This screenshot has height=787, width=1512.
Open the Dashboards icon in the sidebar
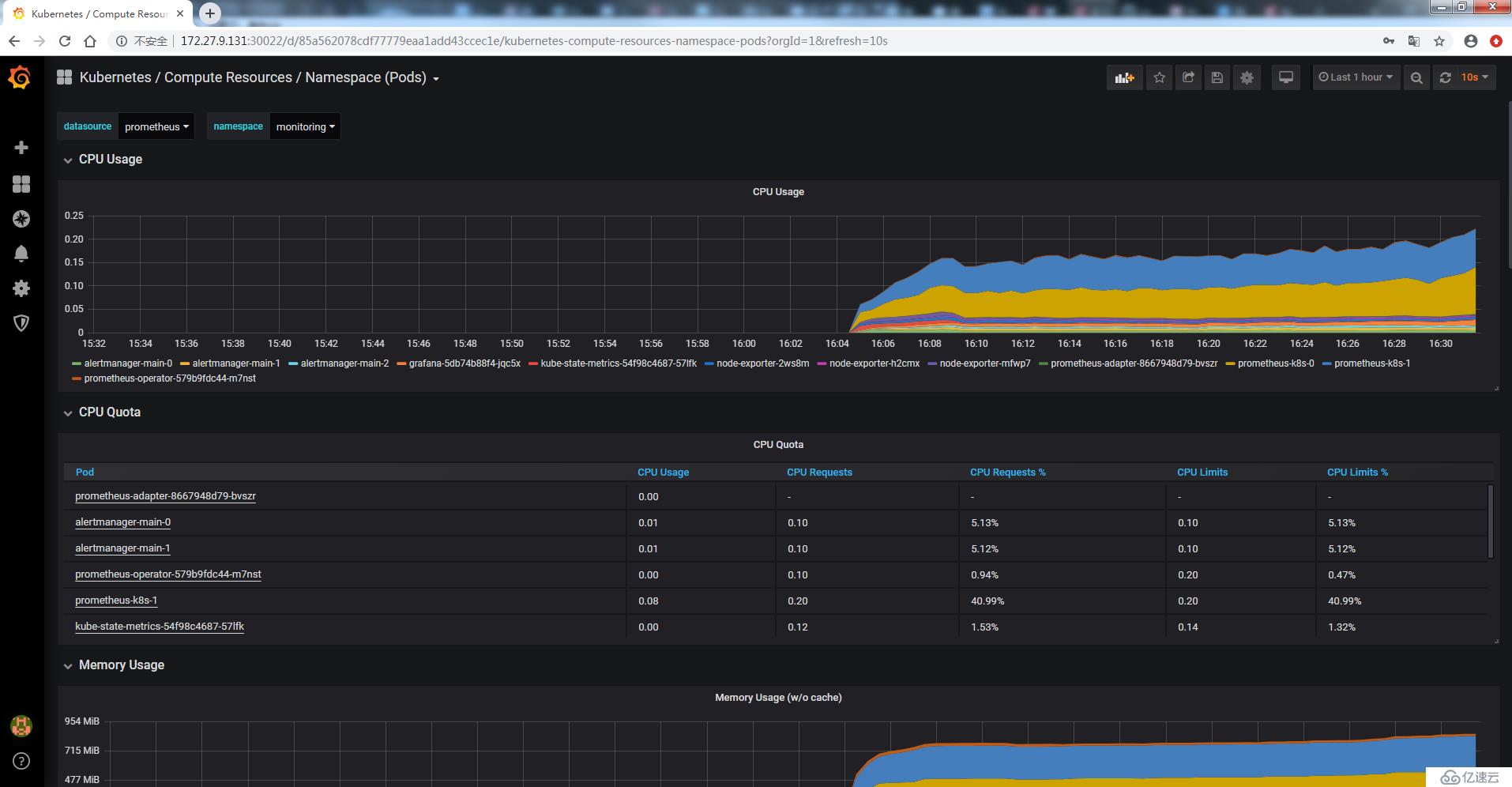pyautogui.click(x=21, y=184)
